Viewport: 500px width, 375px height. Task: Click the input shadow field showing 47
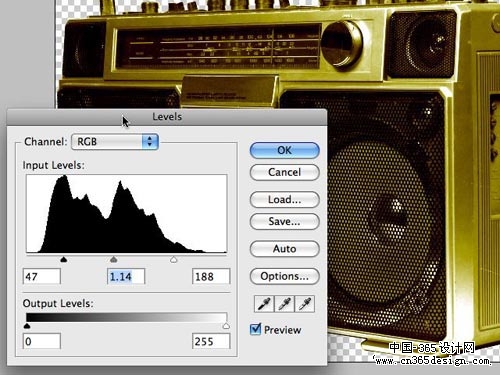point(42,277)
